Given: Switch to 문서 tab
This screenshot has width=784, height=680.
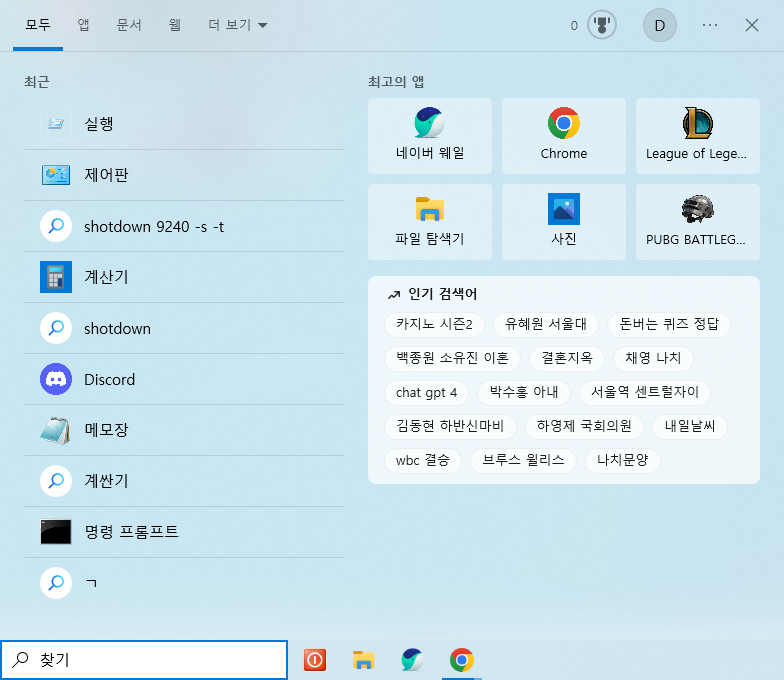Looking at the screenshot, I should click(x=129, y=25).
